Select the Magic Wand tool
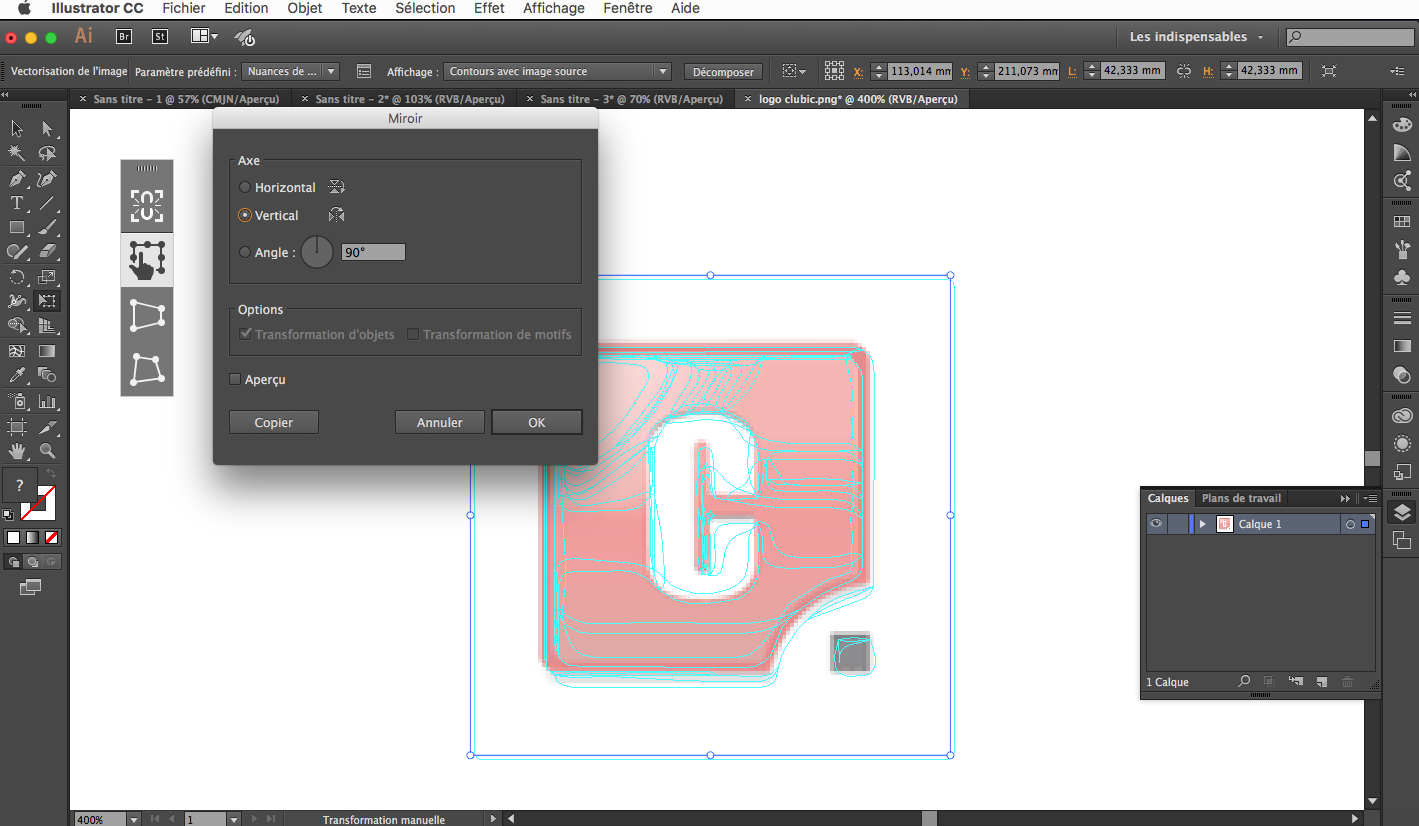This screenshot has height=826, width=1419. [17, 153]
